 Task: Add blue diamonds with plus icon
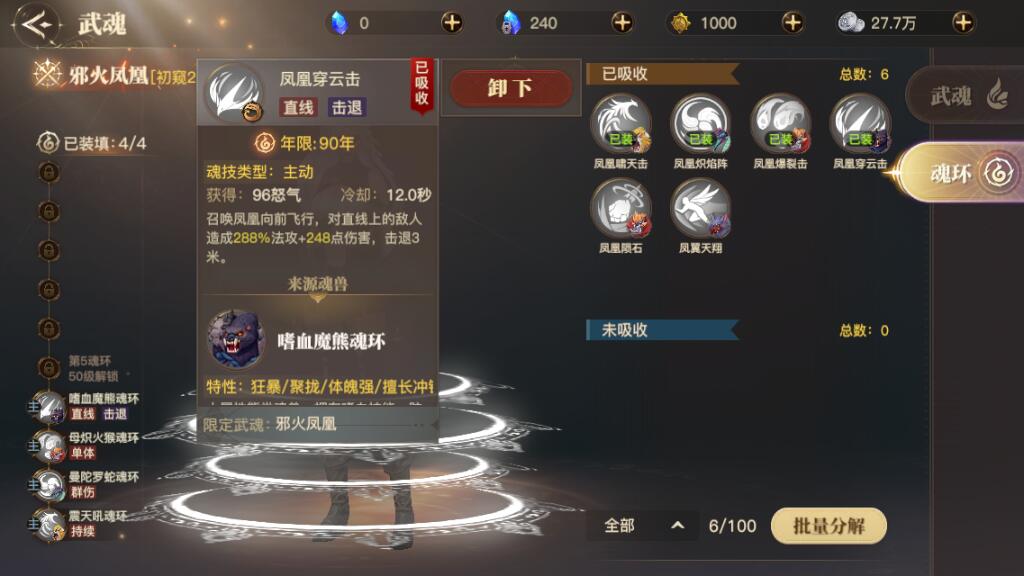click(452, 23)
